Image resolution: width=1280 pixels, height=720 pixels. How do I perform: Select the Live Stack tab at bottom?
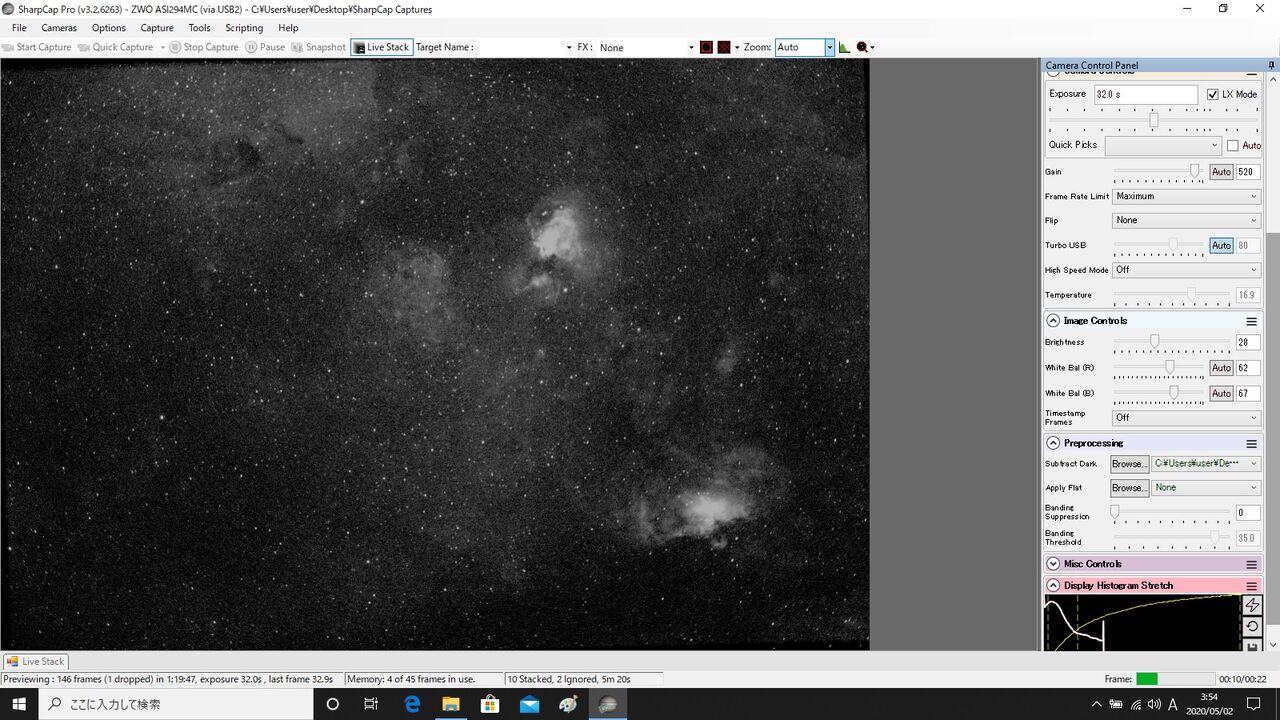35,661
